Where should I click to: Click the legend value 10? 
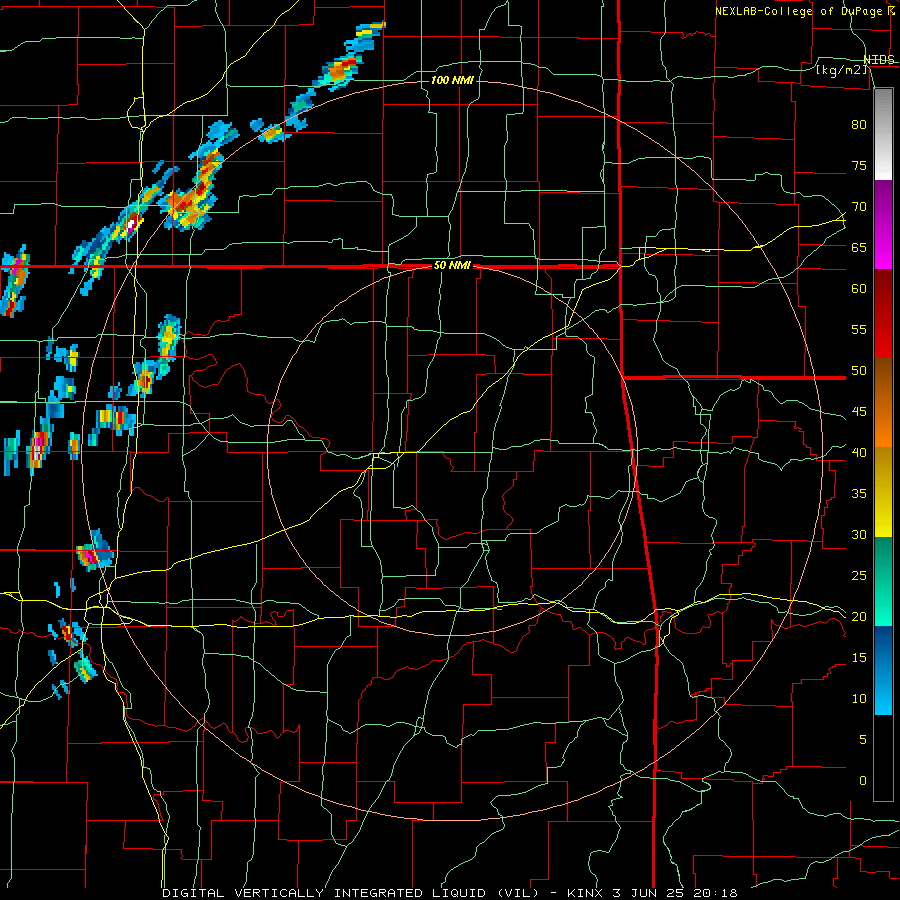coord(859,699)
